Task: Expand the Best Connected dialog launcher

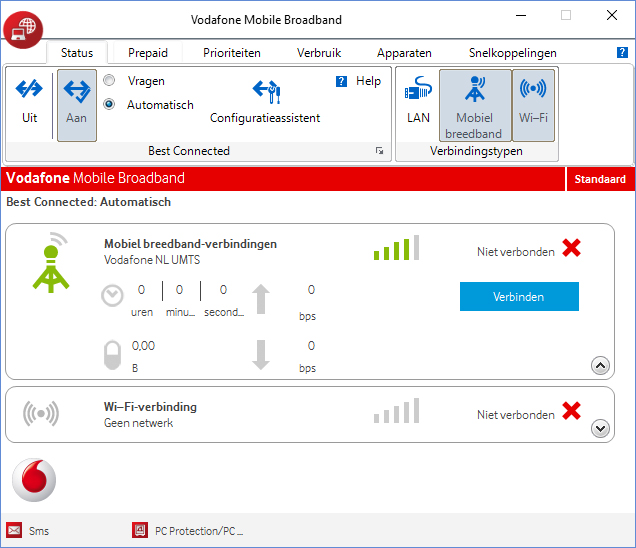Action: tap(379, 151)
